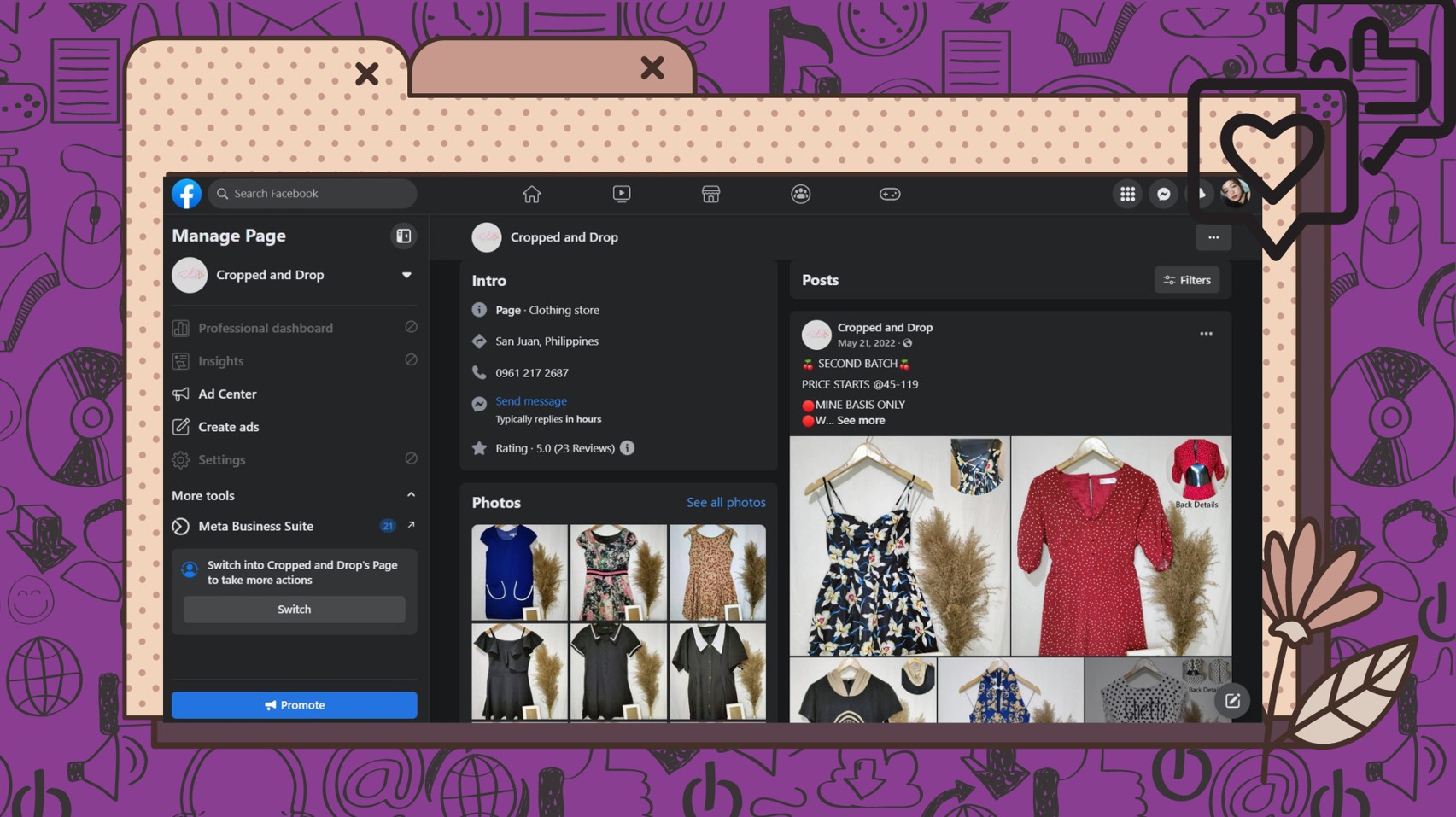1456x817 pixels.
Task: Open Meta Business Suite external link arrow
Action: 411,525
